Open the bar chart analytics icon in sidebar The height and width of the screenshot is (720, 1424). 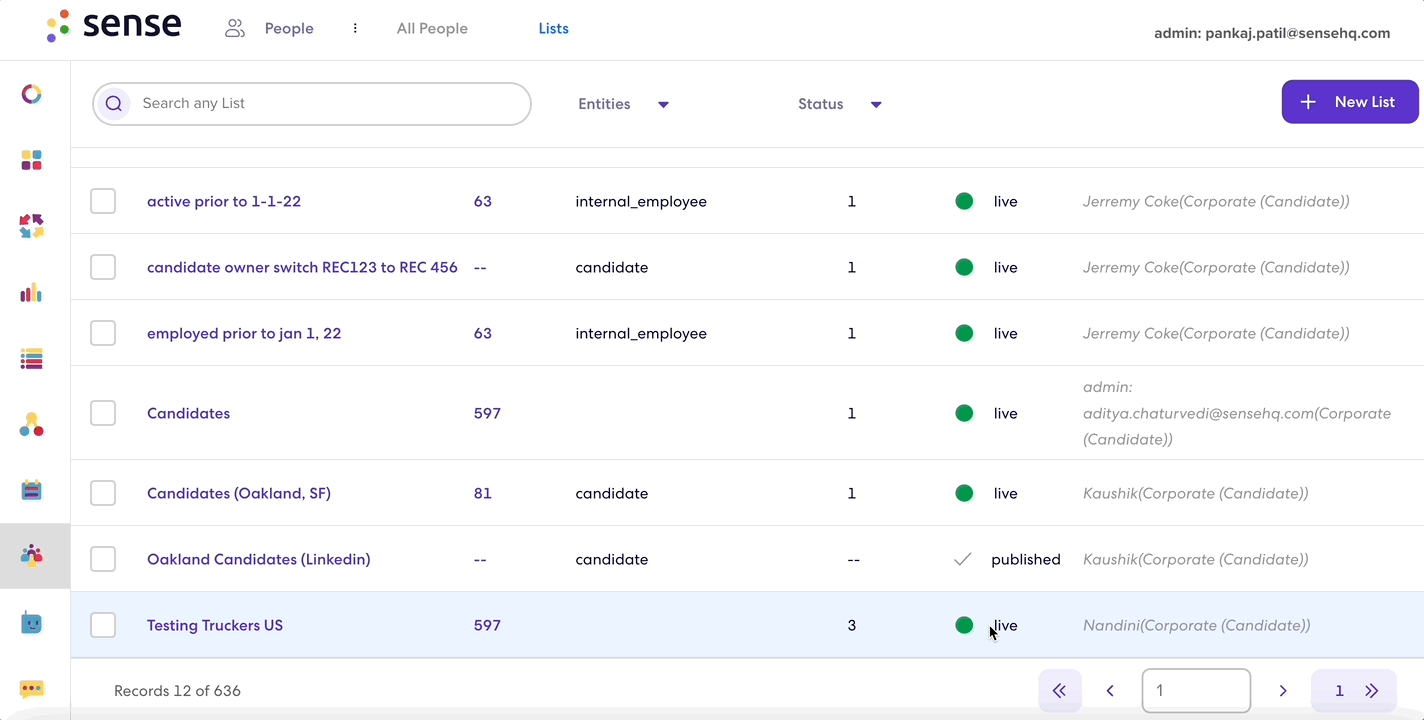pos(32,292)
